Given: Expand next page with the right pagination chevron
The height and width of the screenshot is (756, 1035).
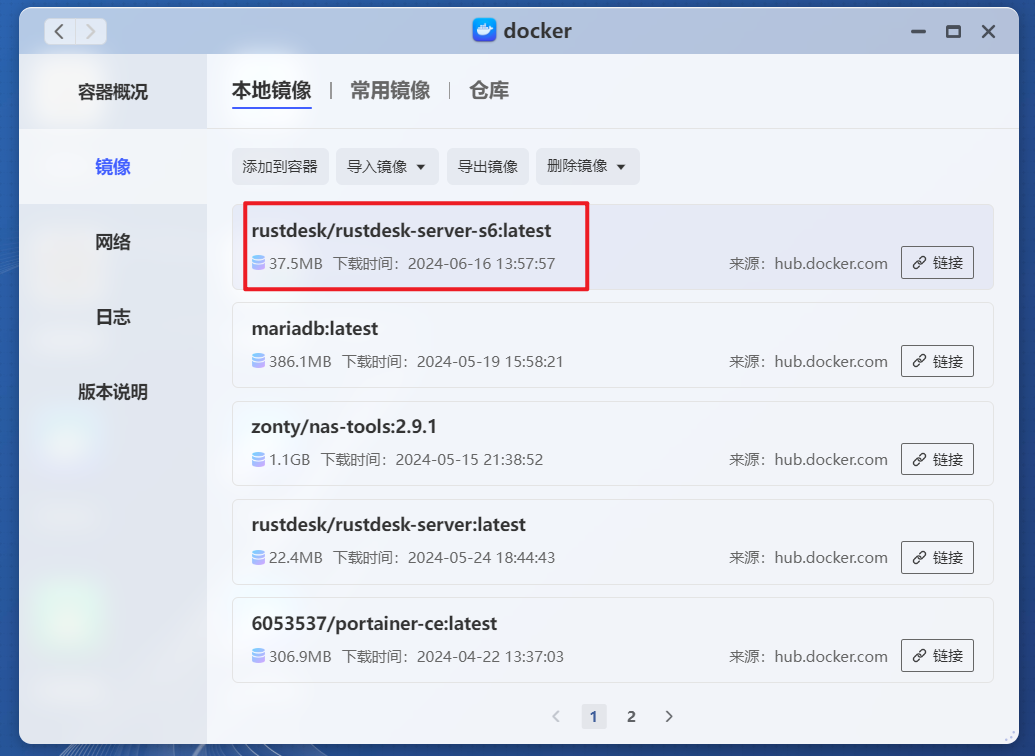Looking at the screenshot, I should [x=668, y=716].
